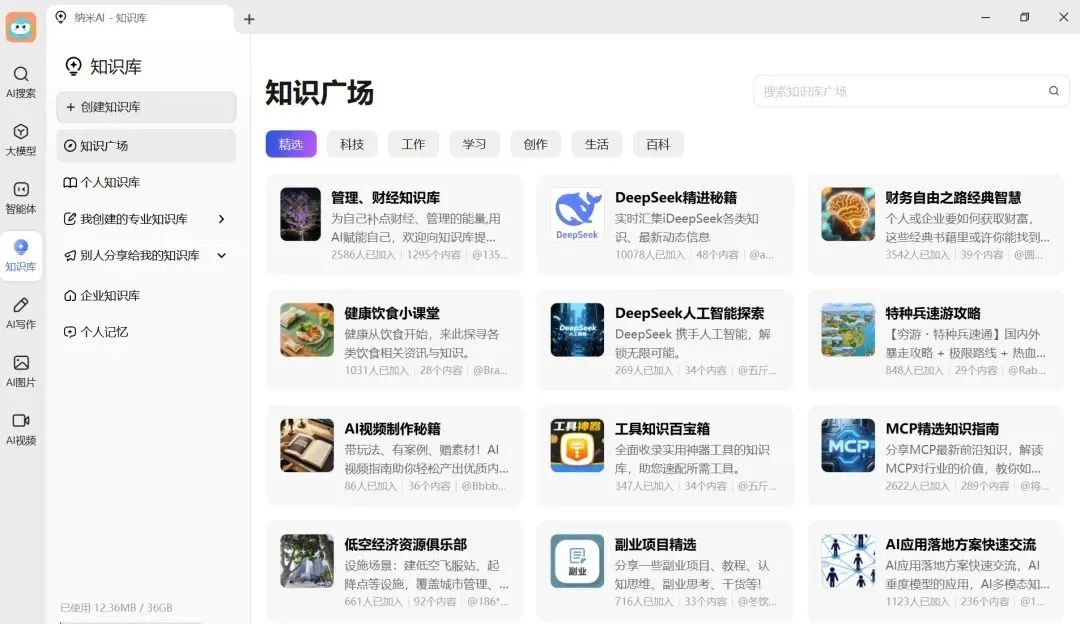Select the 智能体 sidebar icon

[20, 198]
